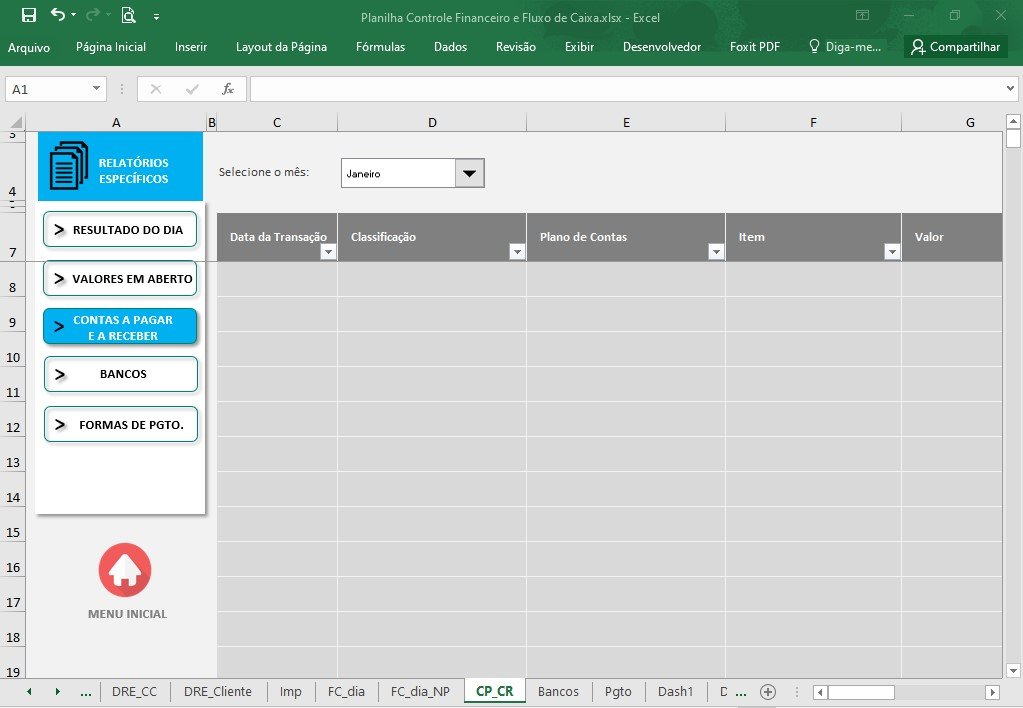This screenshot has height=708, width=1023.
Task: Click the Insert Function fx icon
Action: point(228,89)
